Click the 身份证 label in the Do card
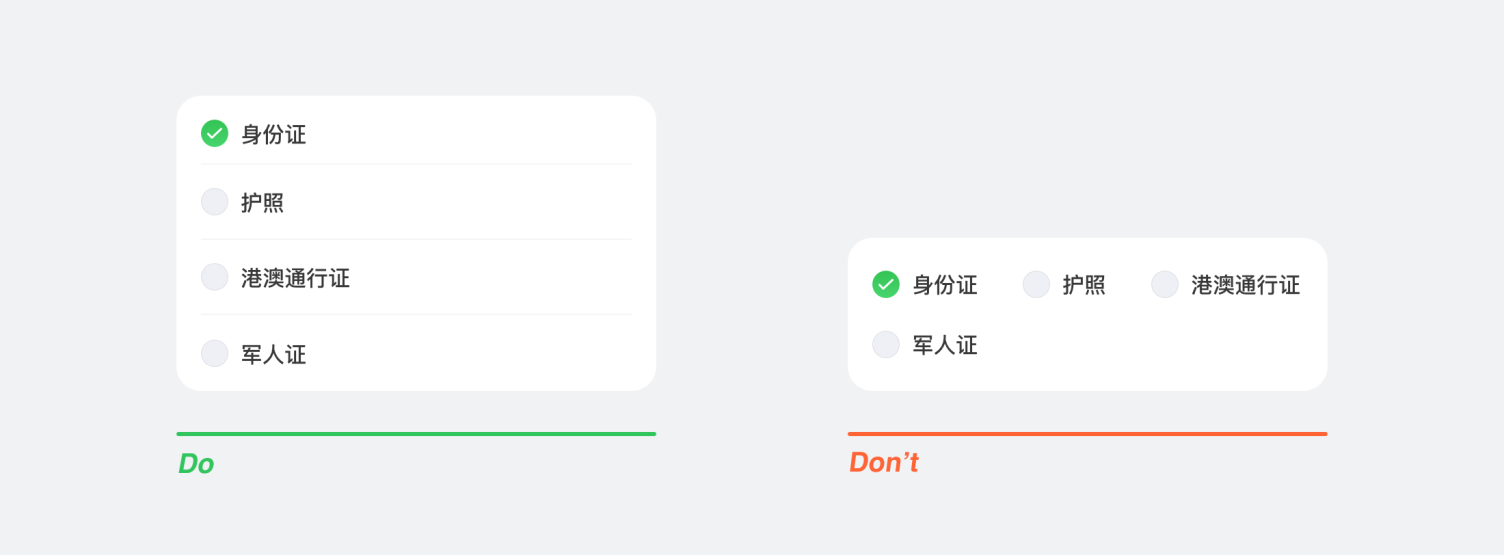 pos(273,134)
